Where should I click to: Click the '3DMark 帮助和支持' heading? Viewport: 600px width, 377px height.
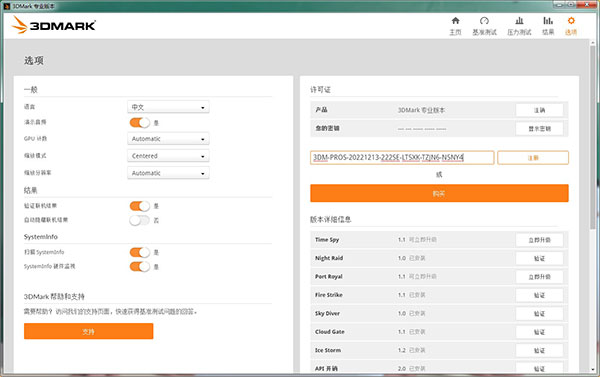(x=54, y=296)
